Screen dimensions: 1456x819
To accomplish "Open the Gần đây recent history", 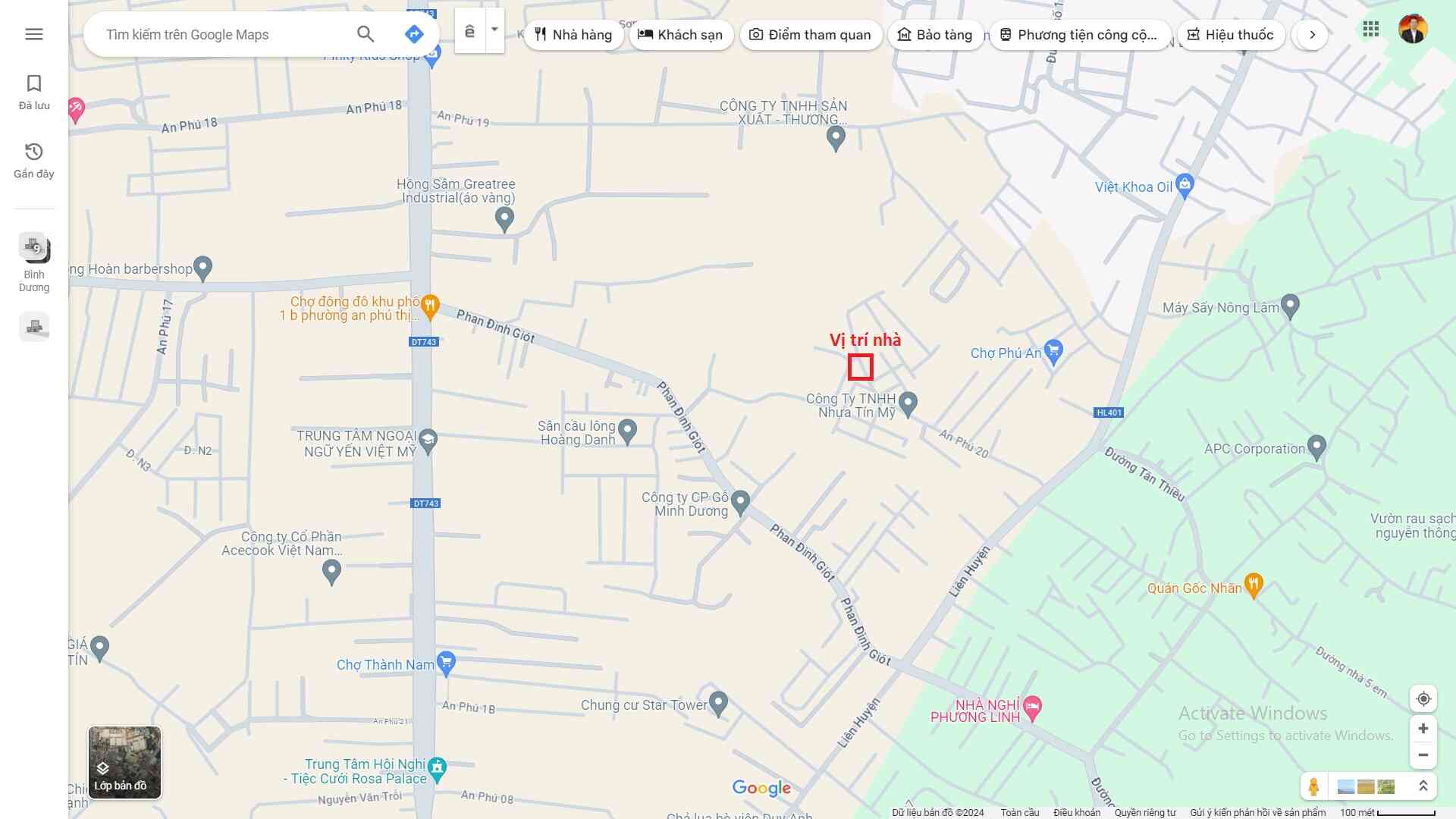I will (x=34, y=160).
